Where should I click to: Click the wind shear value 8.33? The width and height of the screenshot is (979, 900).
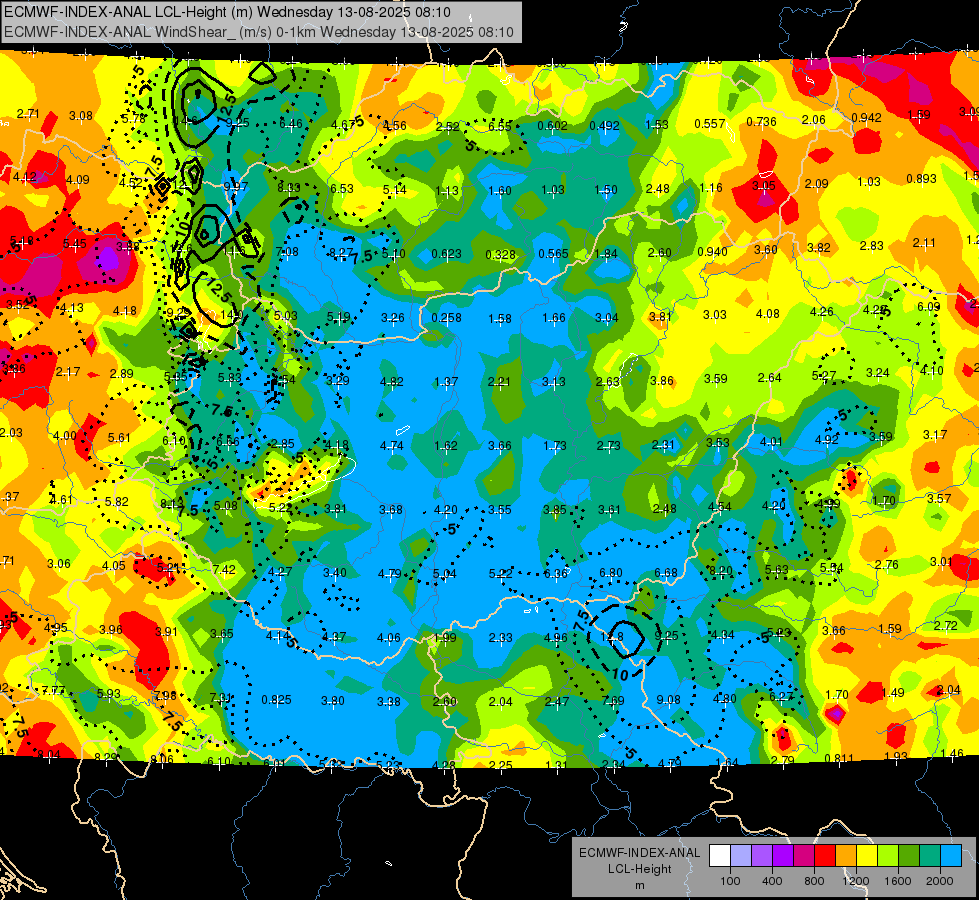click(x=289, y=187)
